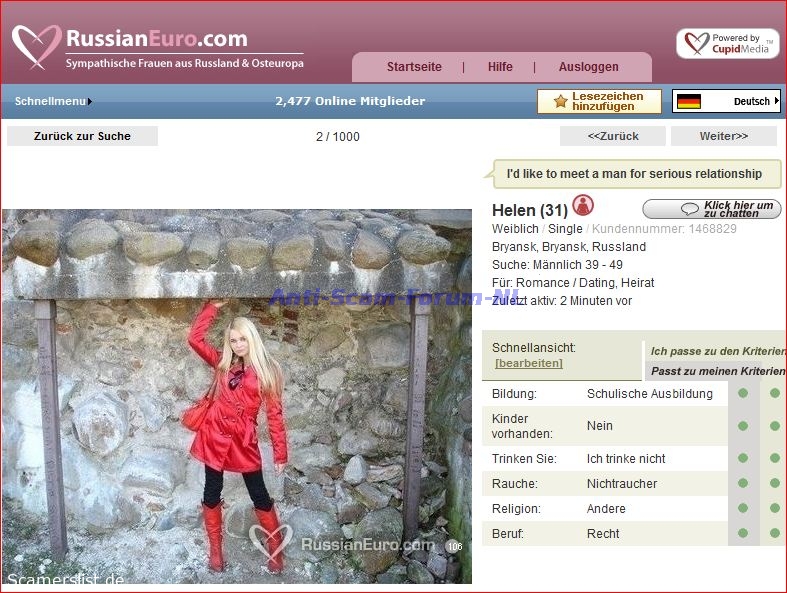Go to previous profile with <<Zurück
787x593 pixels.
(x=612, y=136)
